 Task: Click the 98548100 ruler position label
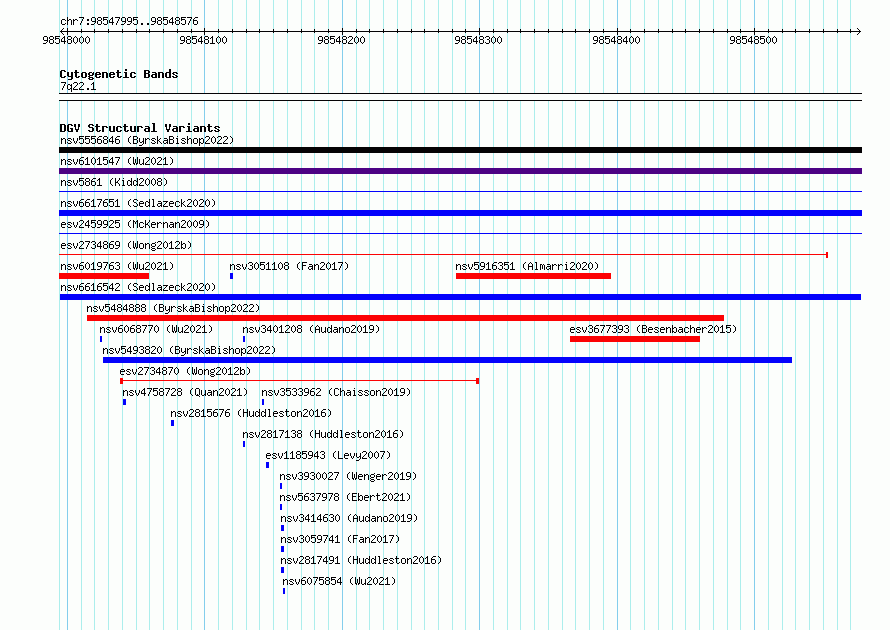click(203, 40)
